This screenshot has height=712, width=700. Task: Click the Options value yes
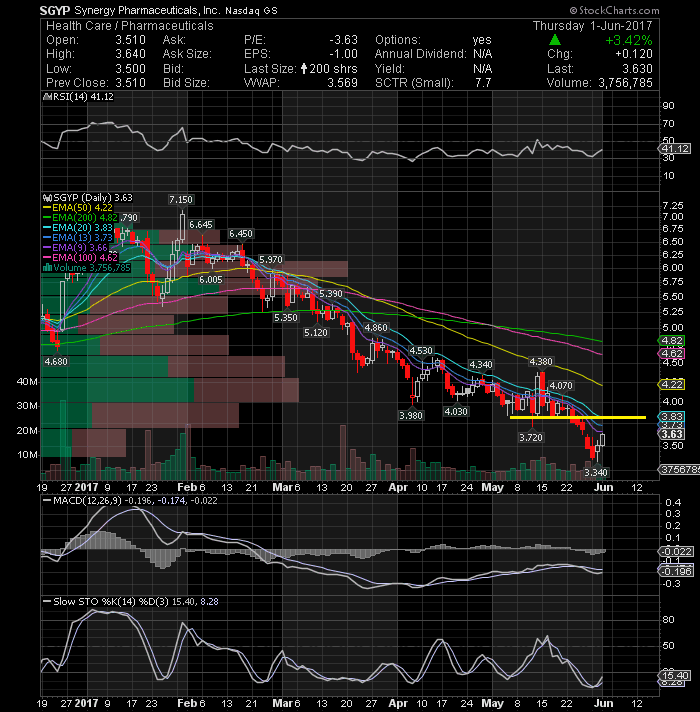click(482, 40)
